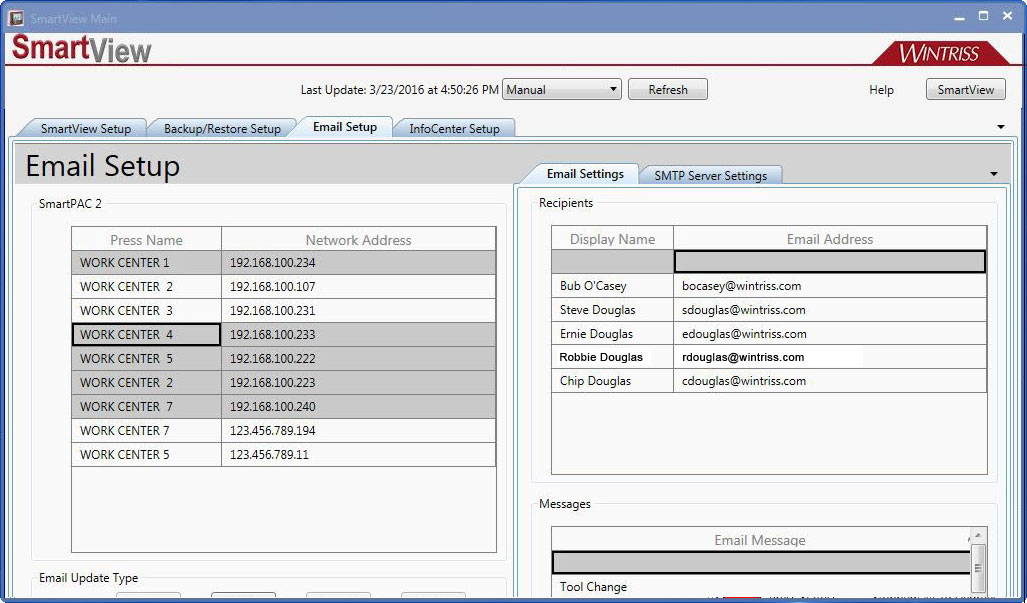The image size is (1027, 603).
Task: Select the WORK CENTER 3 row
Action: (x=284, y=310)
